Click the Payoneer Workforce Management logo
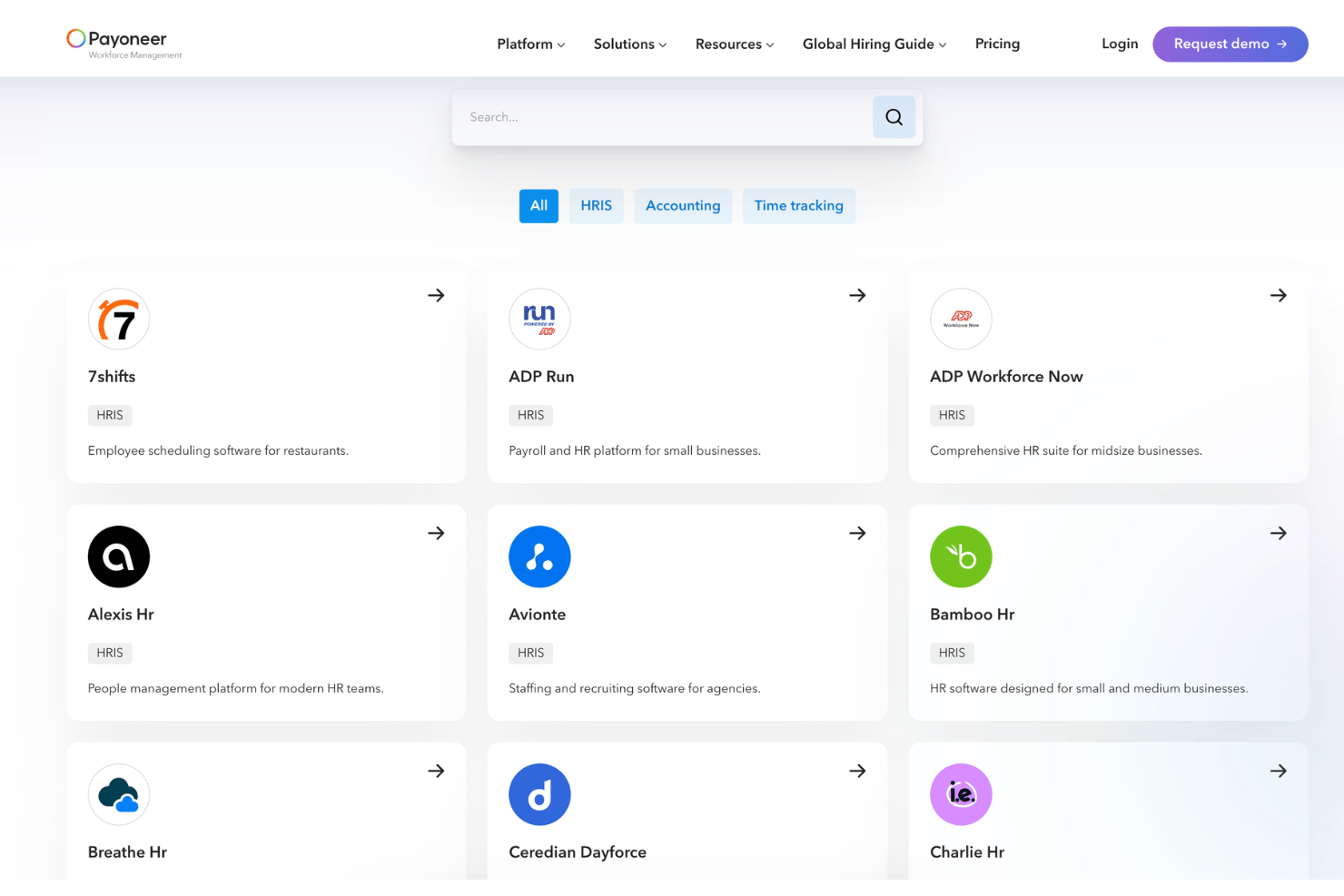1344x896 pixels. click(x=124, y=44)
